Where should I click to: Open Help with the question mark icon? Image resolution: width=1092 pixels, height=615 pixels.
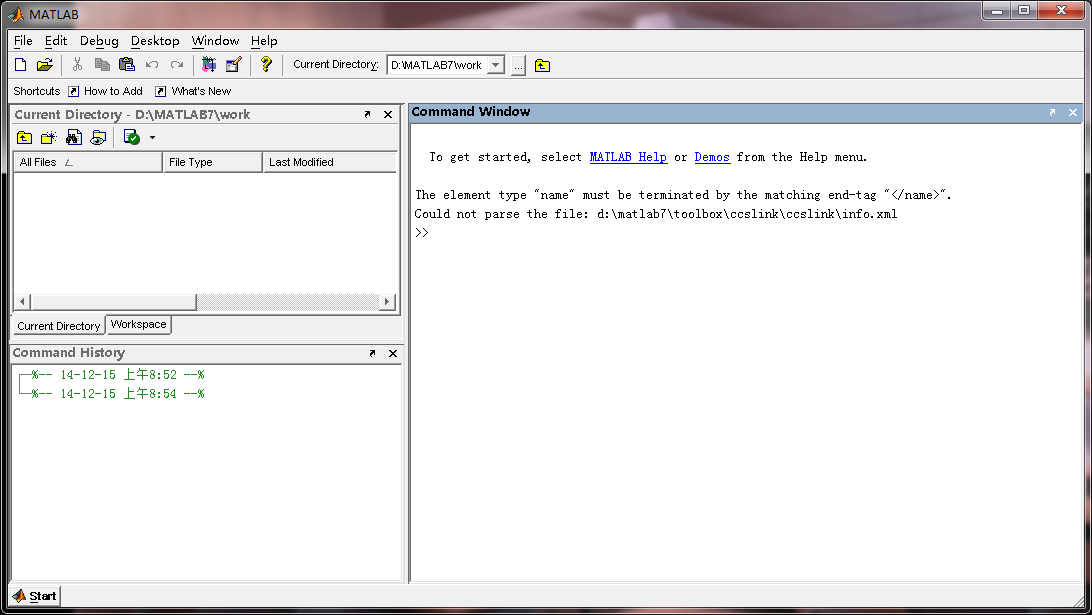coord(265,64)
